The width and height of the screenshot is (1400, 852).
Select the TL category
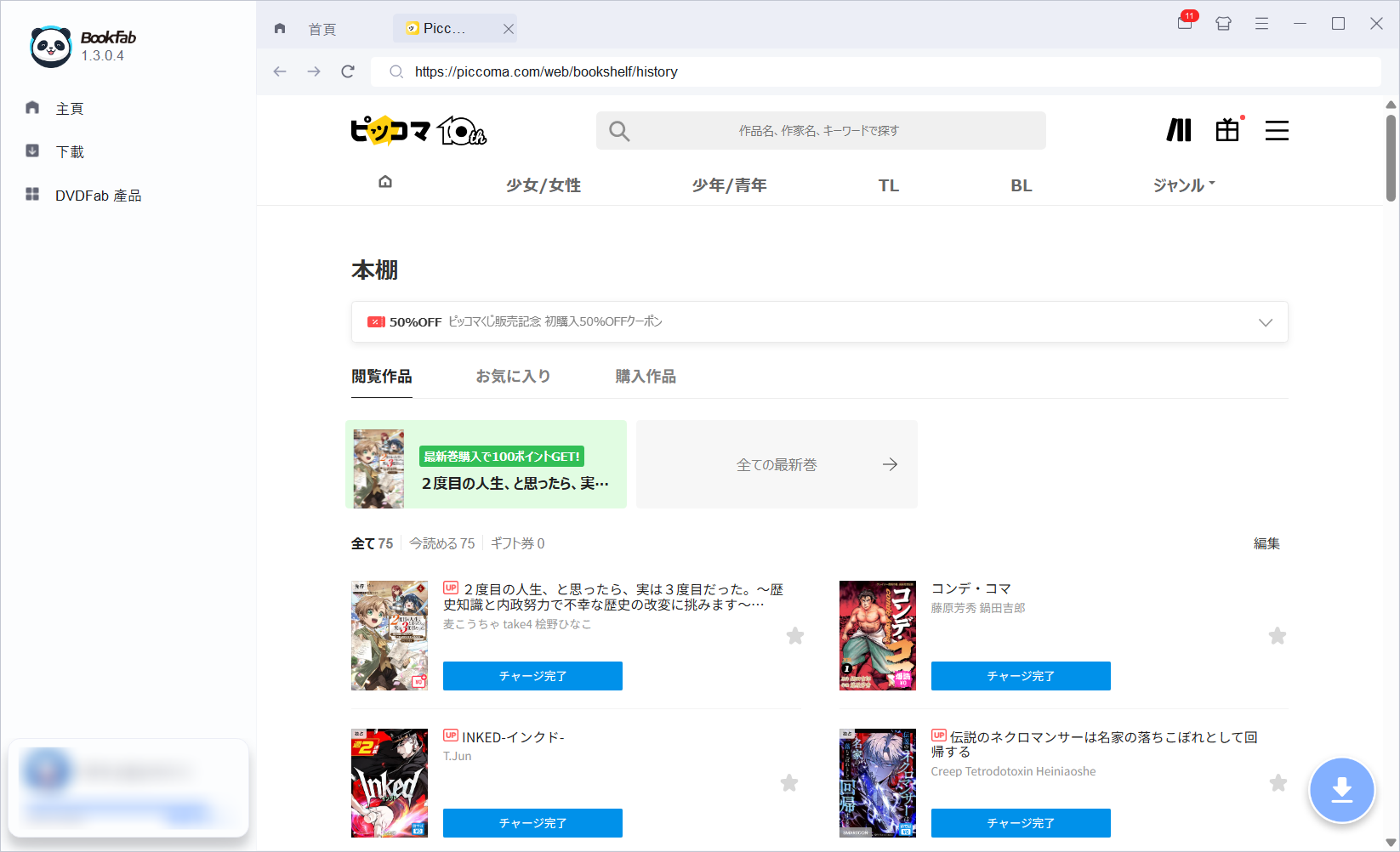pos(889,185)
